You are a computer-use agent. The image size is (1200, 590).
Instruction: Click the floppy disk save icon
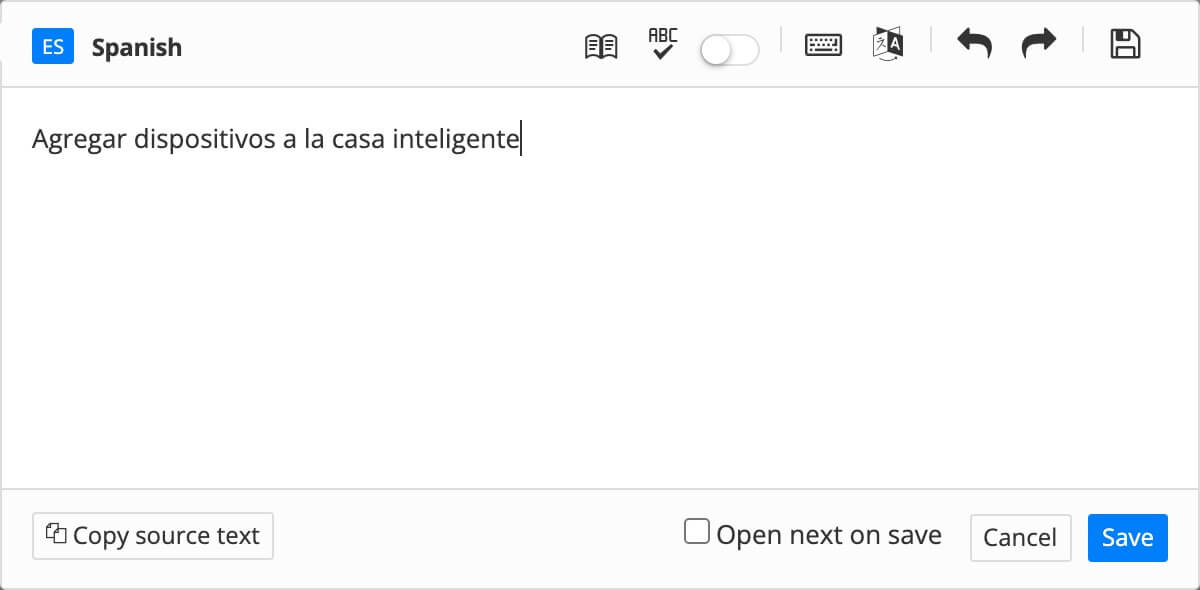click(x=1126, y=45)
